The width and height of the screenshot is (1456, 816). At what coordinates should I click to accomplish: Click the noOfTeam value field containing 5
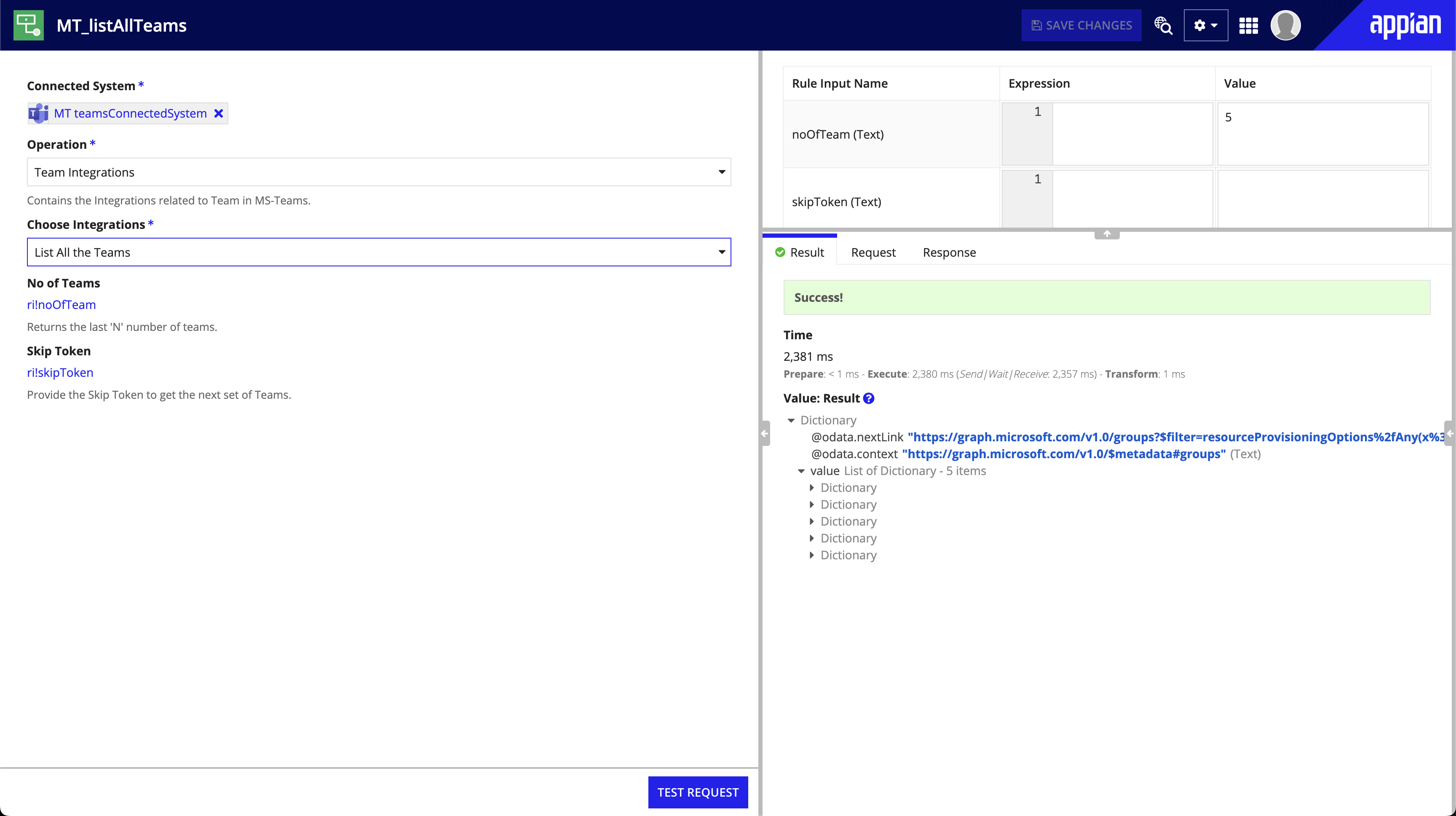tap(1322, 134)
